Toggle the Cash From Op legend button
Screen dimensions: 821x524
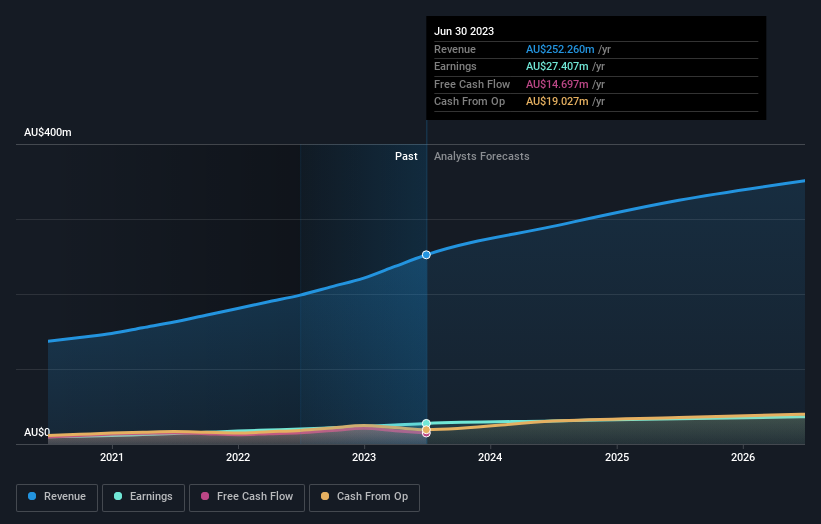[x=364, y=497]
